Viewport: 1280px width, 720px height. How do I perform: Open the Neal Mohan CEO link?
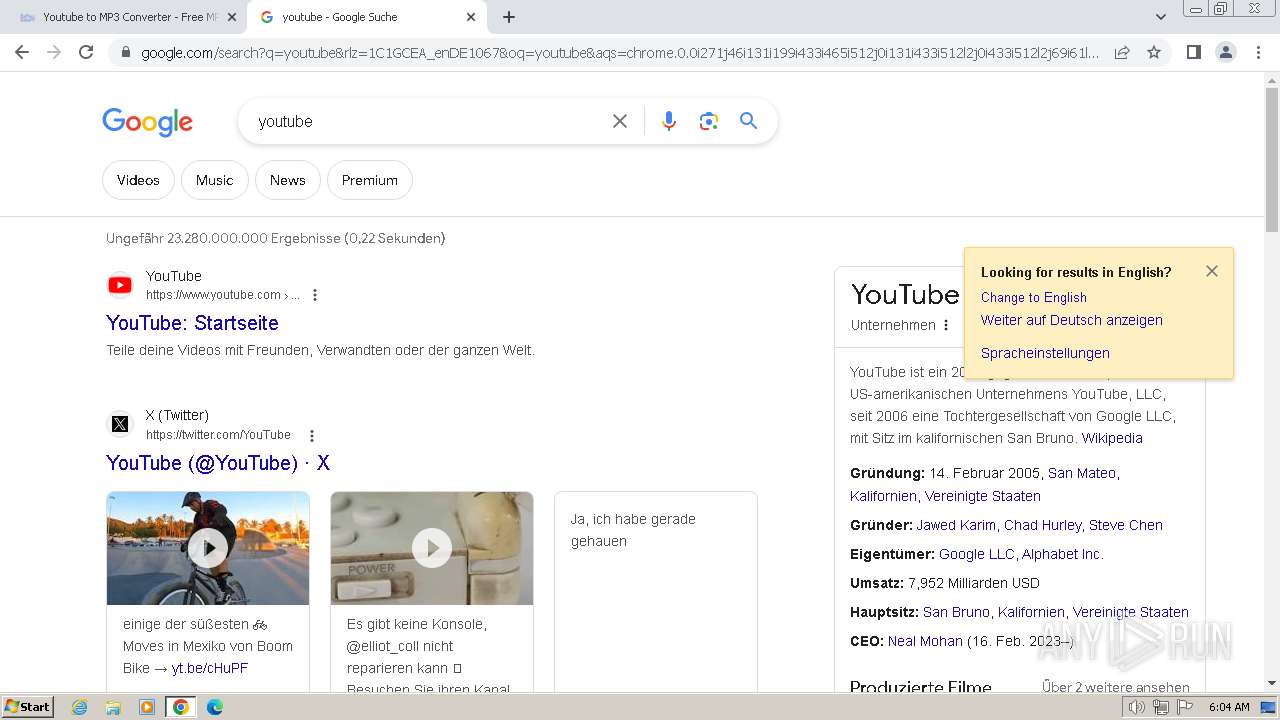coord(925,641)
